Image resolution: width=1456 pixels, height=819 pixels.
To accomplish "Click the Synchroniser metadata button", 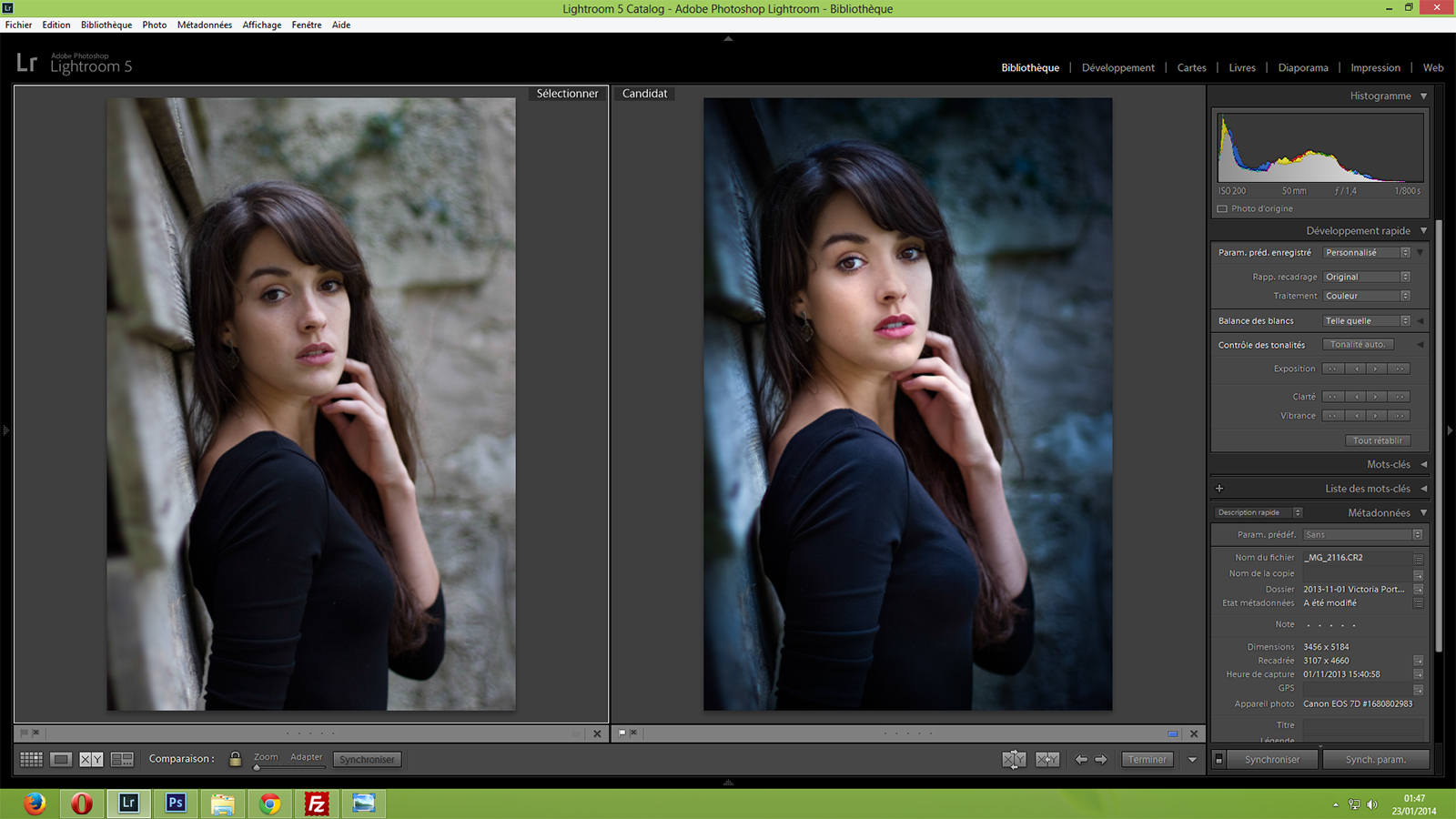I will (x=1272, y=759).
